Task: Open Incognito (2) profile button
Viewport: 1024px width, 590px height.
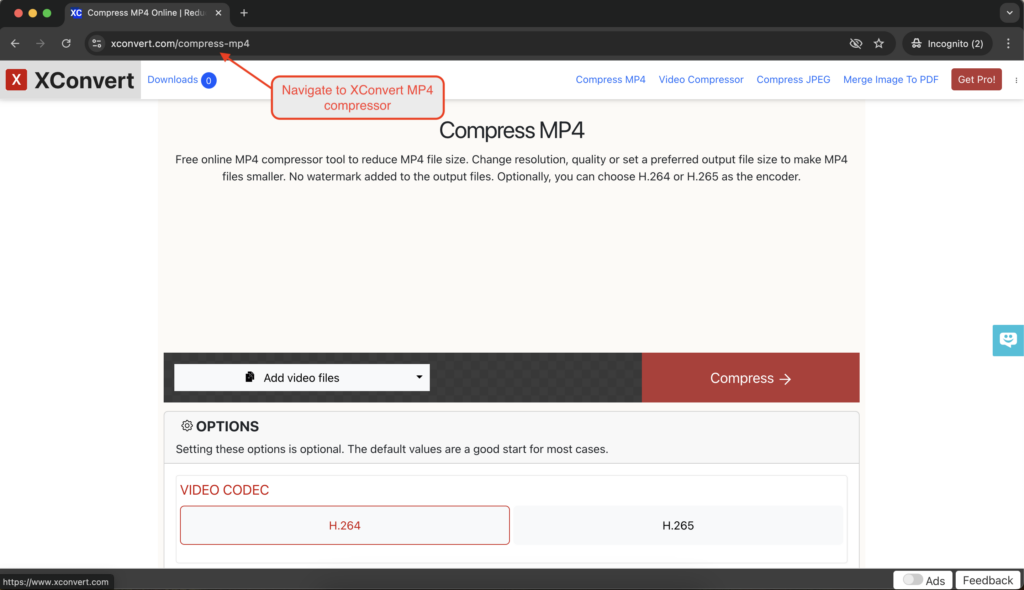Action: 947,43
